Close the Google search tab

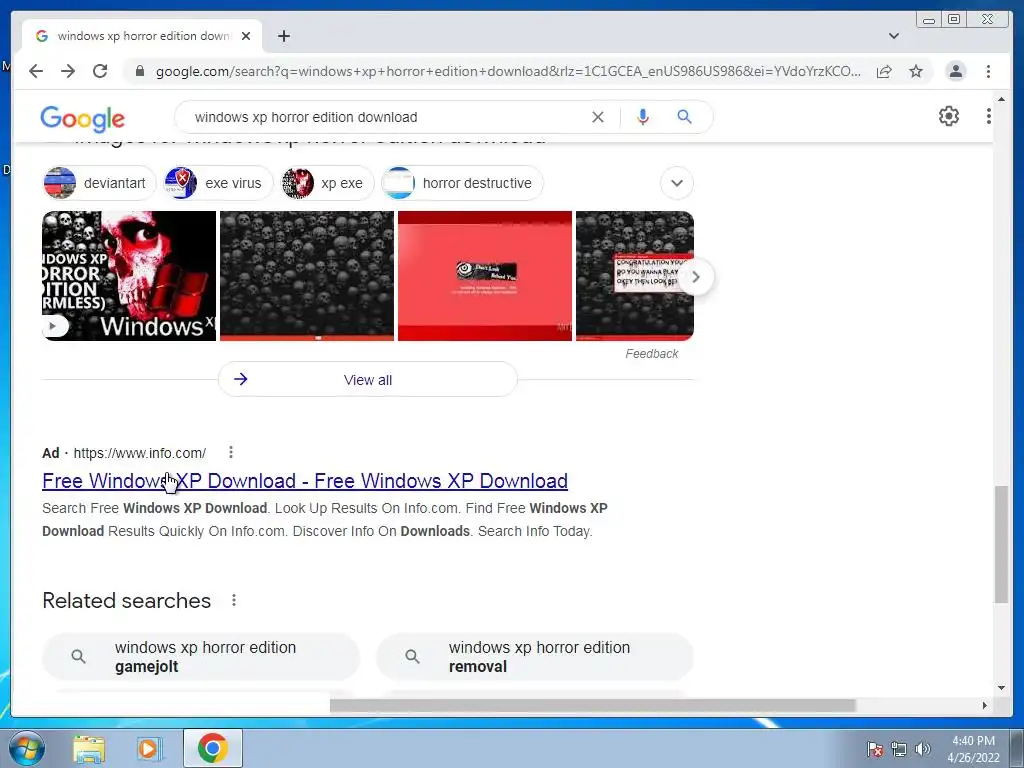tap(246, 36)
